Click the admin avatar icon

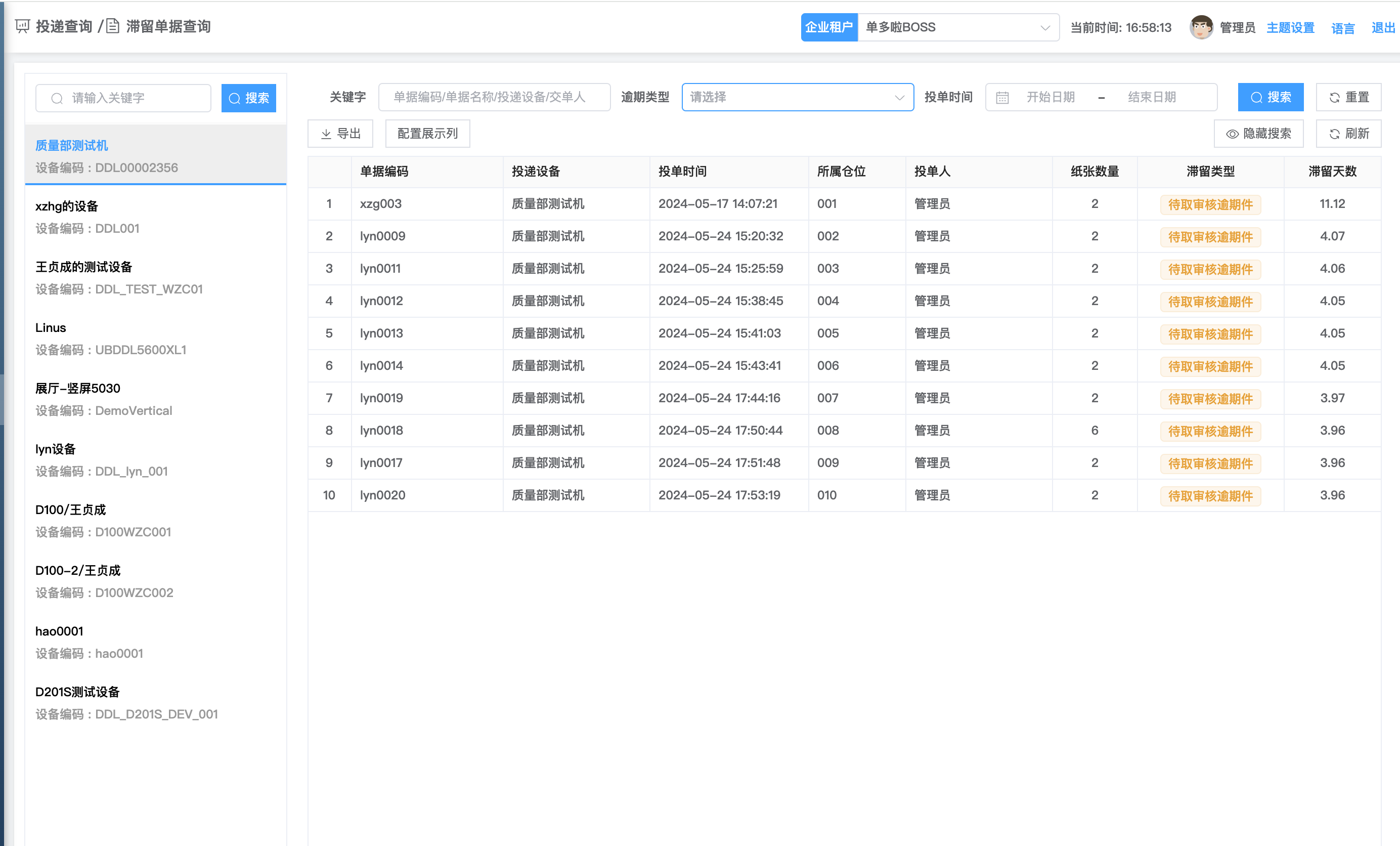[1201, 27]
